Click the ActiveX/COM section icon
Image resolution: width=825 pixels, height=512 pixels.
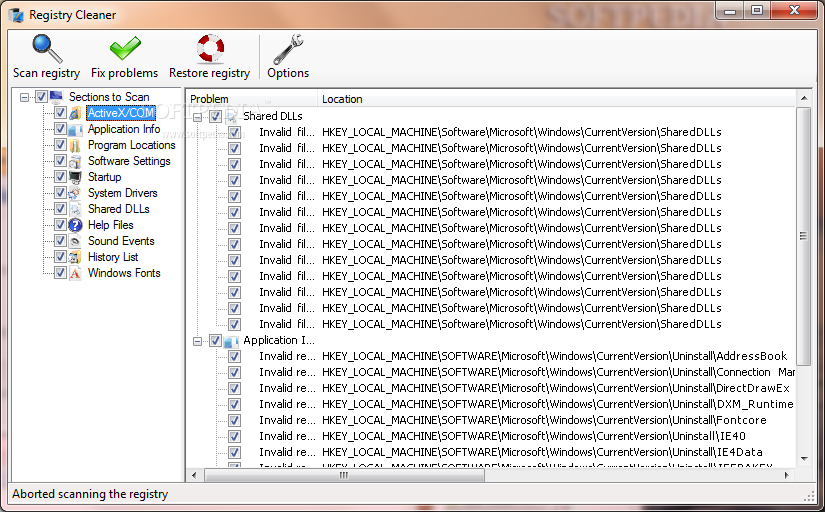coord(75,113)
